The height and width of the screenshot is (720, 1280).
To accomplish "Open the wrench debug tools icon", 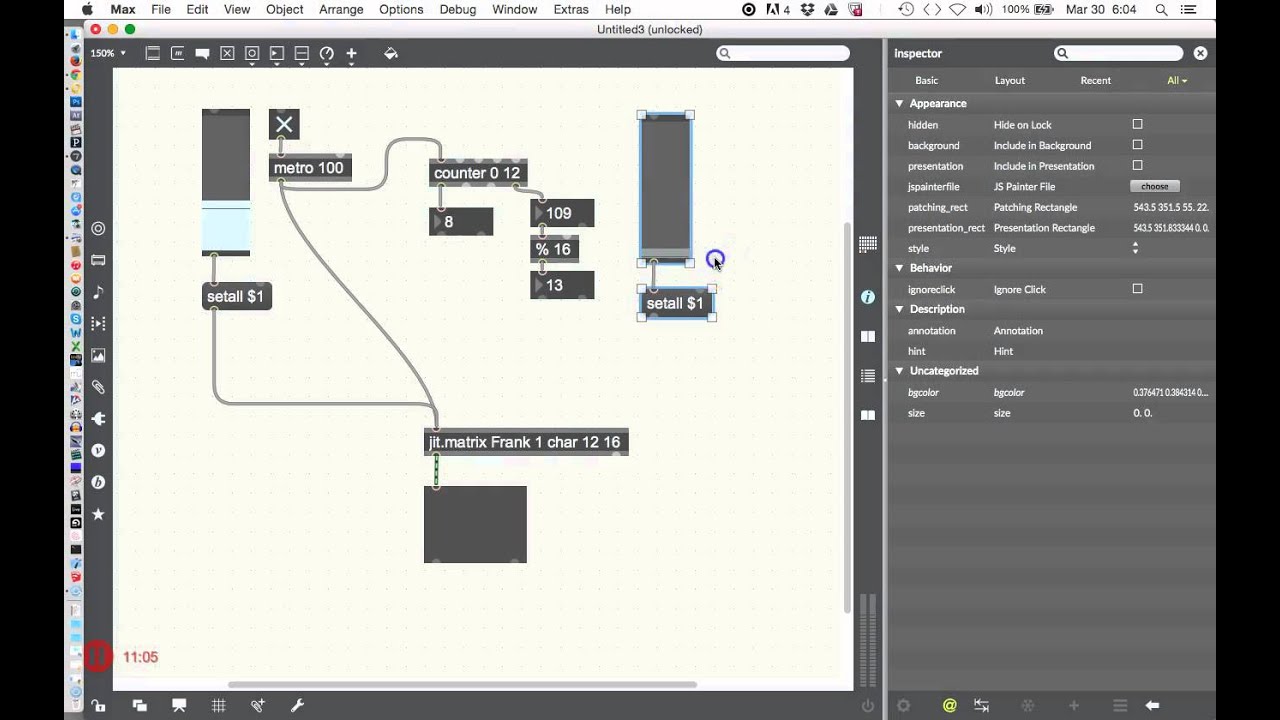I will pyautogui.click(x=297, y=705).
